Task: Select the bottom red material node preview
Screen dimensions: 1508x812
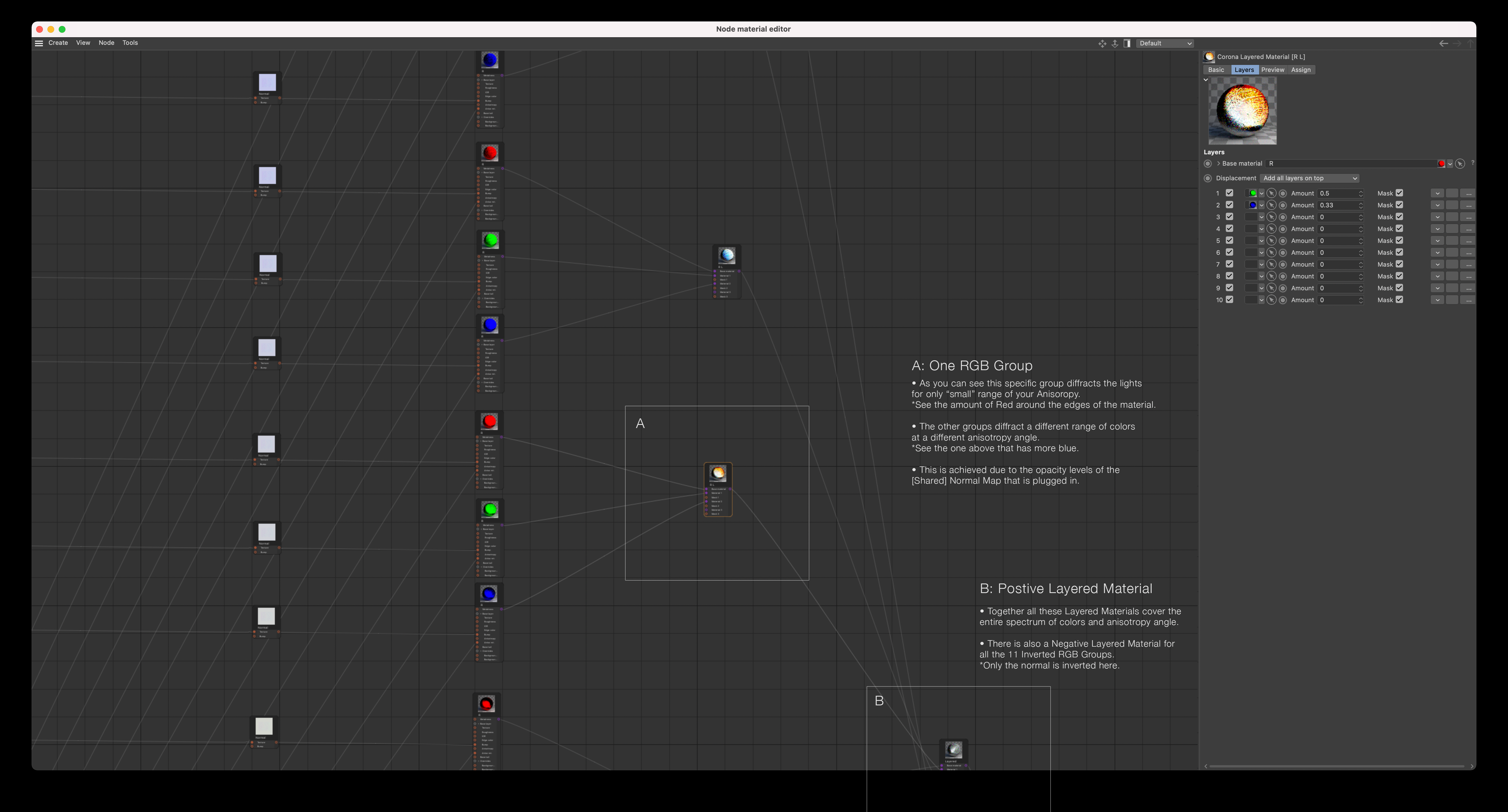Action: pyautogui.click(x=486, y=704)
